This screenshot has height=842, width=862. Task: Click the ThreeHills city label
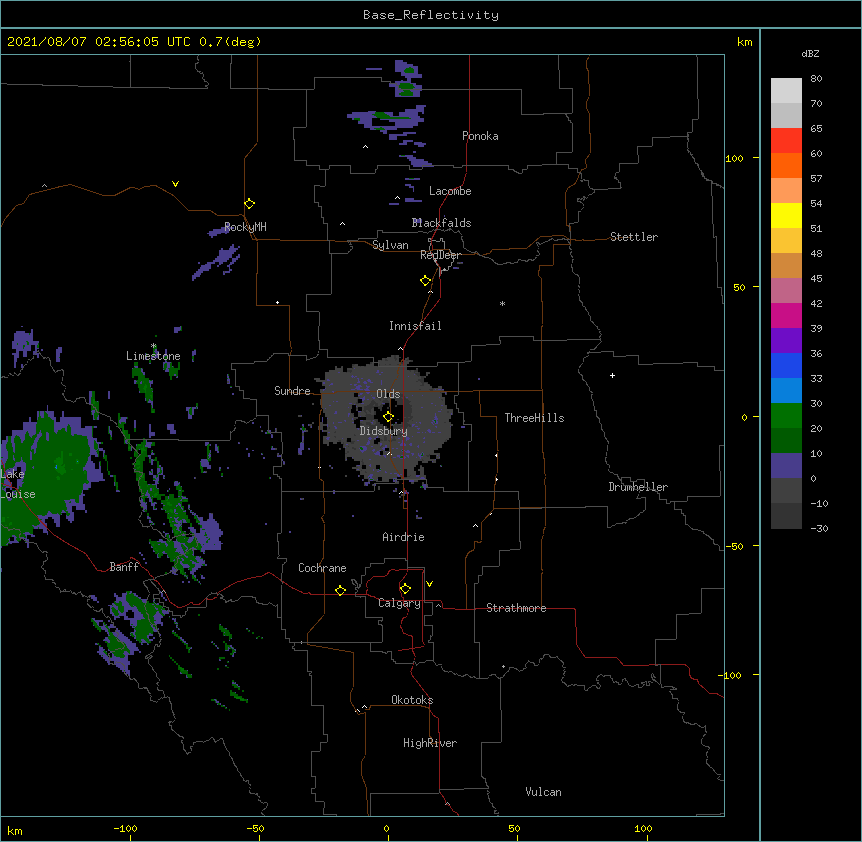(534, 418)
